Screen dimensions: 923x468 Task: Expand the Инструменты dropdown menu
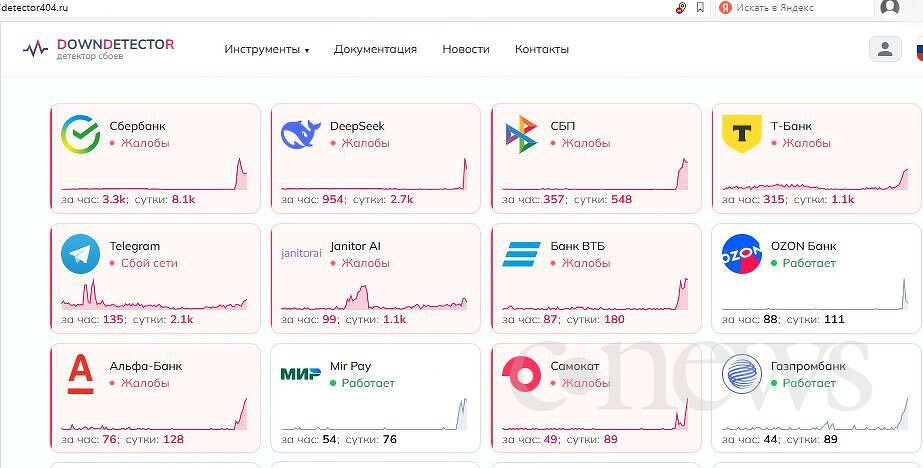click(x=266, y=49)
